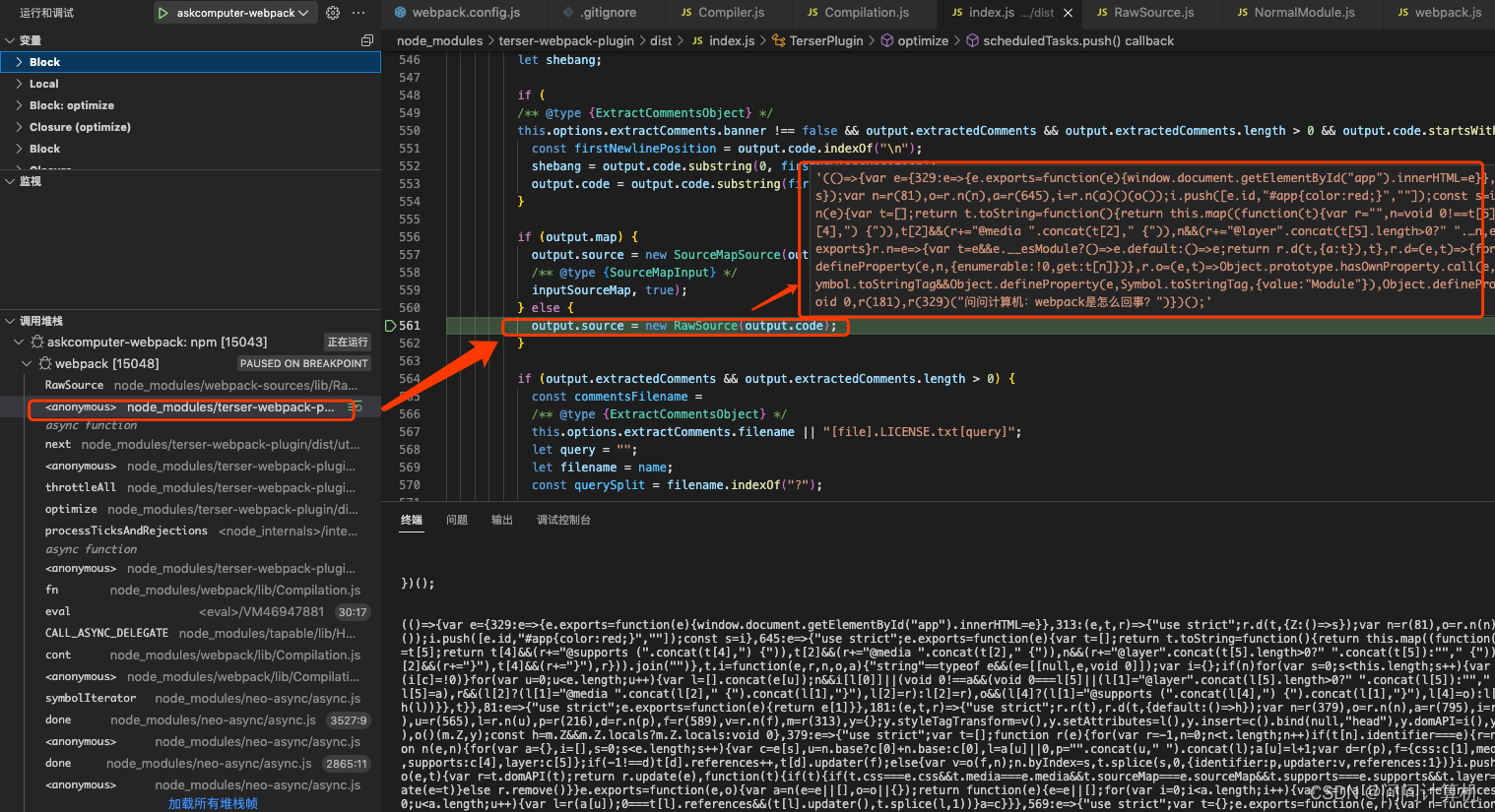Screen dimensions: 1495x812
Task: Click line number 564 in the gutter
Action: [410, 379]
